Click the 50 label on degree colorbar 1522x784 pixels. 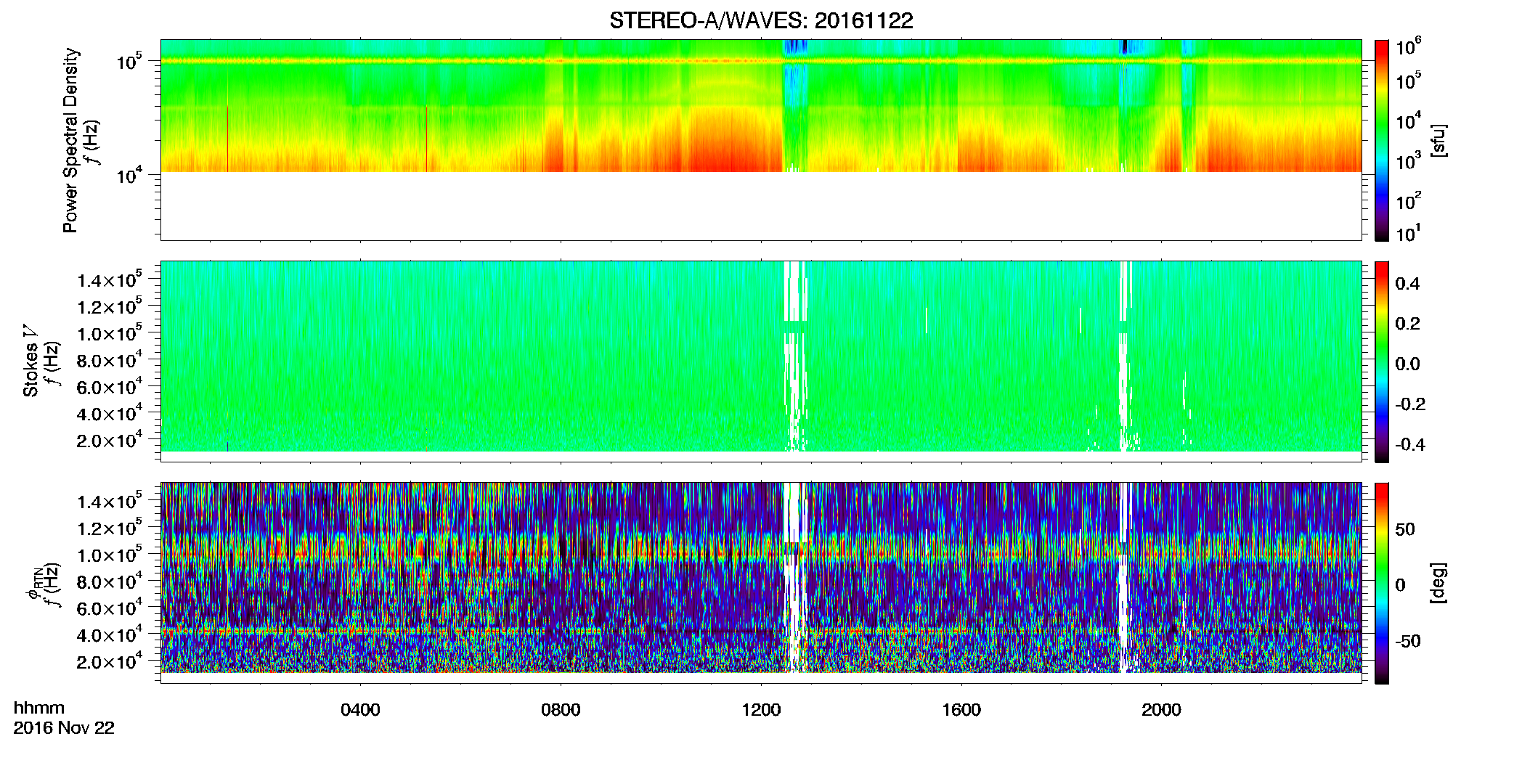1406,529
